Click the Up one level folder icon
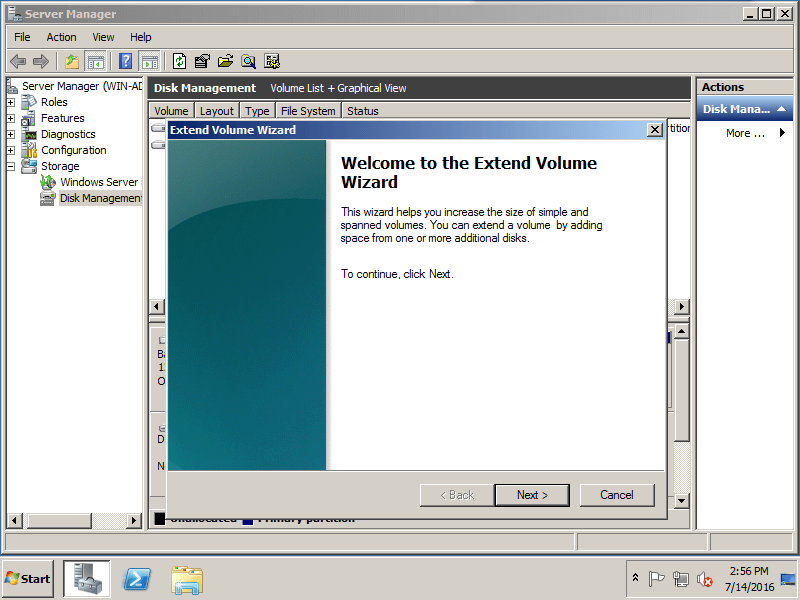The image size is (800, 600). 72,62
